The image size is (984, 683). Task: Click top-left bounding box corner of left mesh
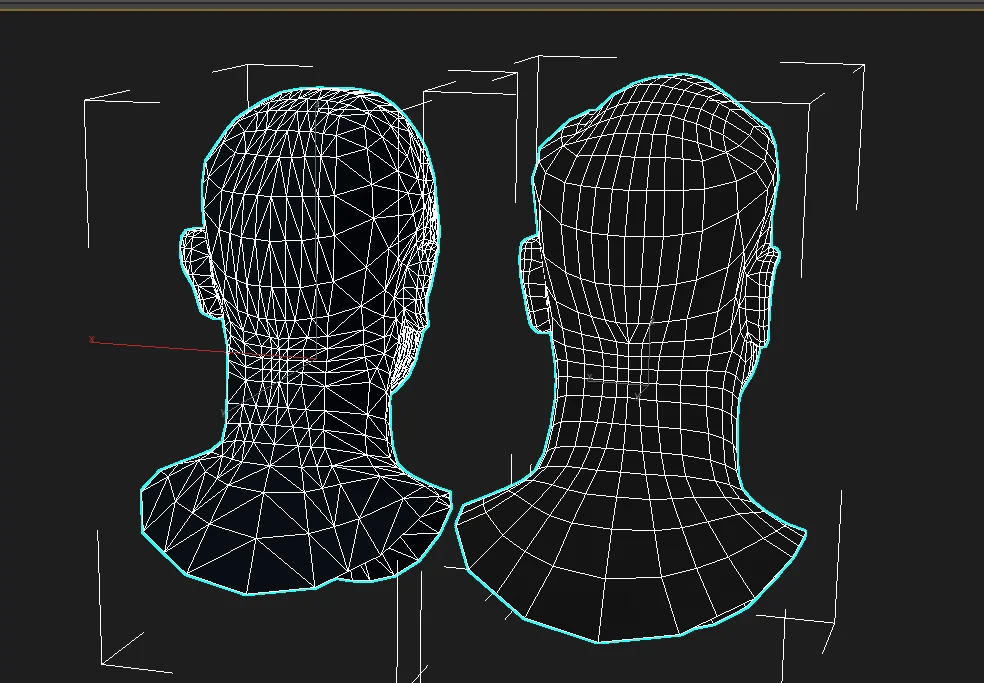tap(86, 101)
